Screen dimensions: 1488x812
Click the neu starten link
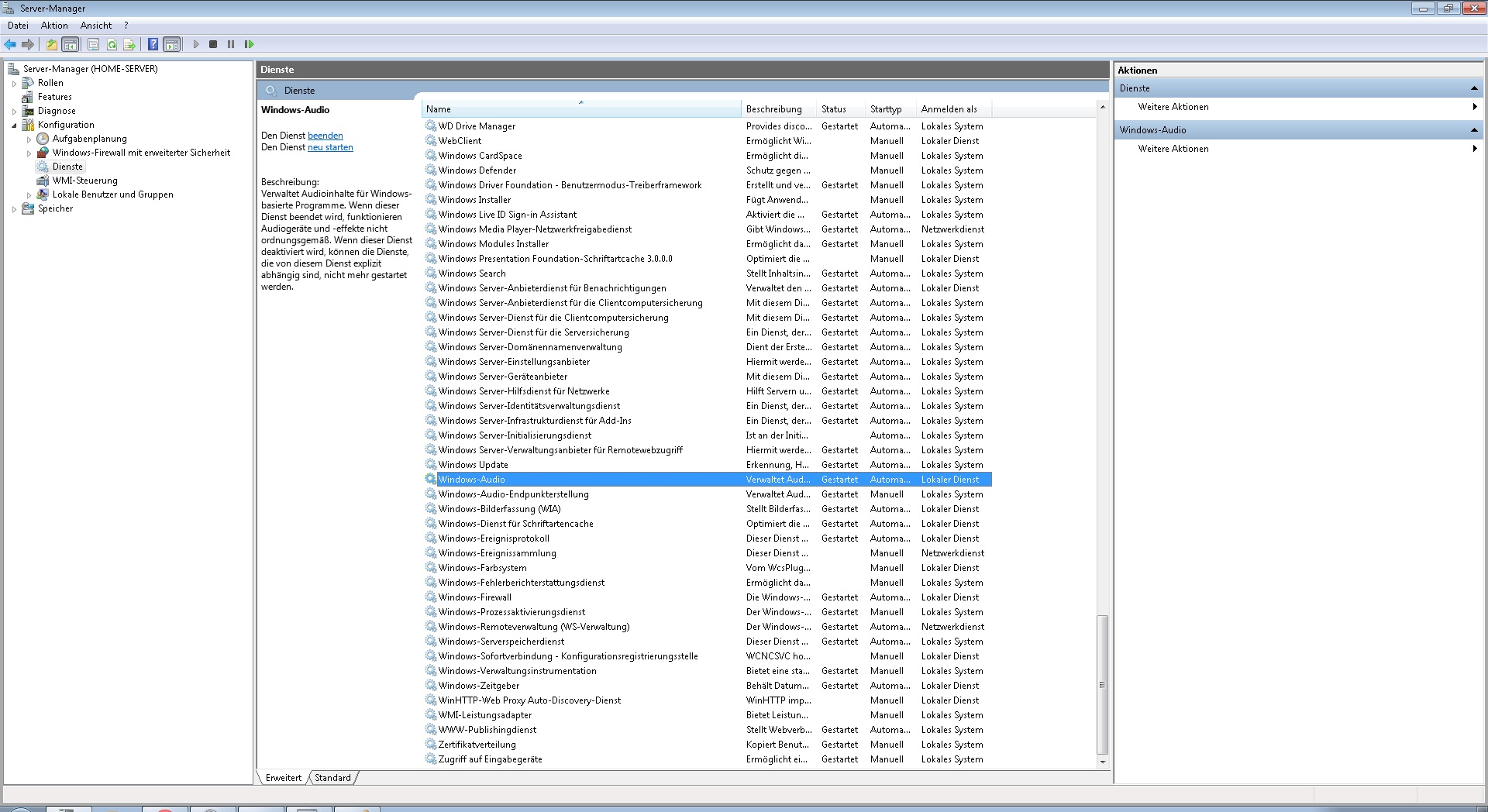330,147
